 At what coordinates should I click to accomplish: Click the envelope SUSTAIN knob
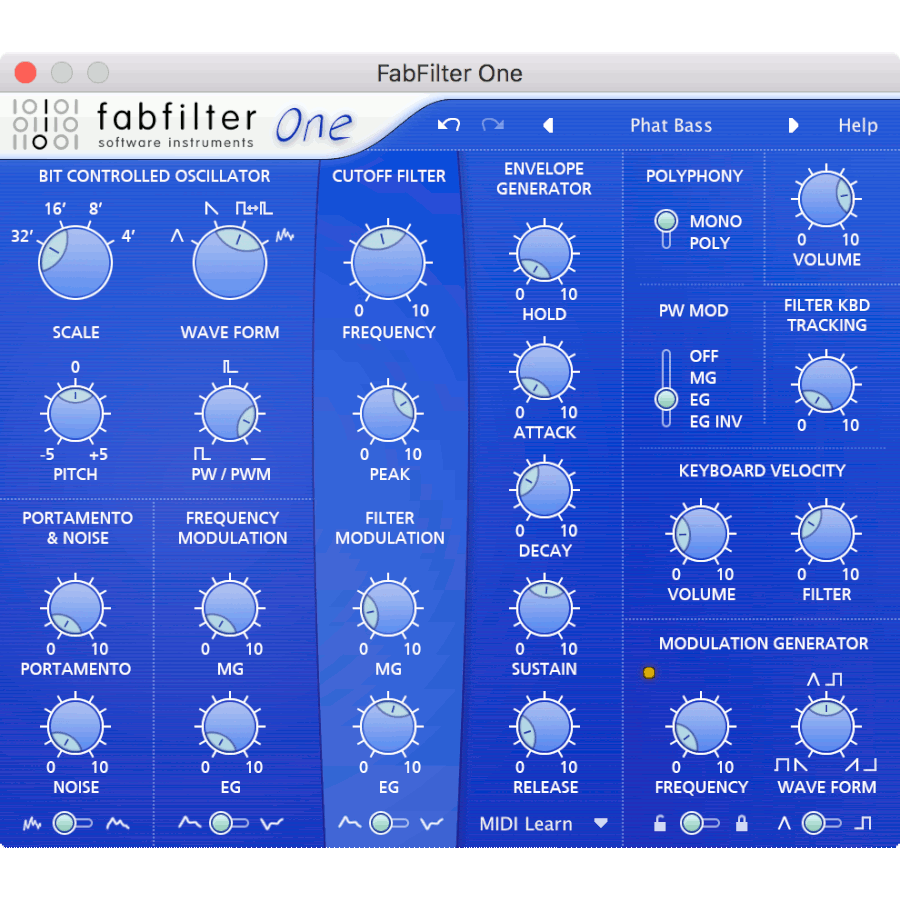[x=545, y=608]
